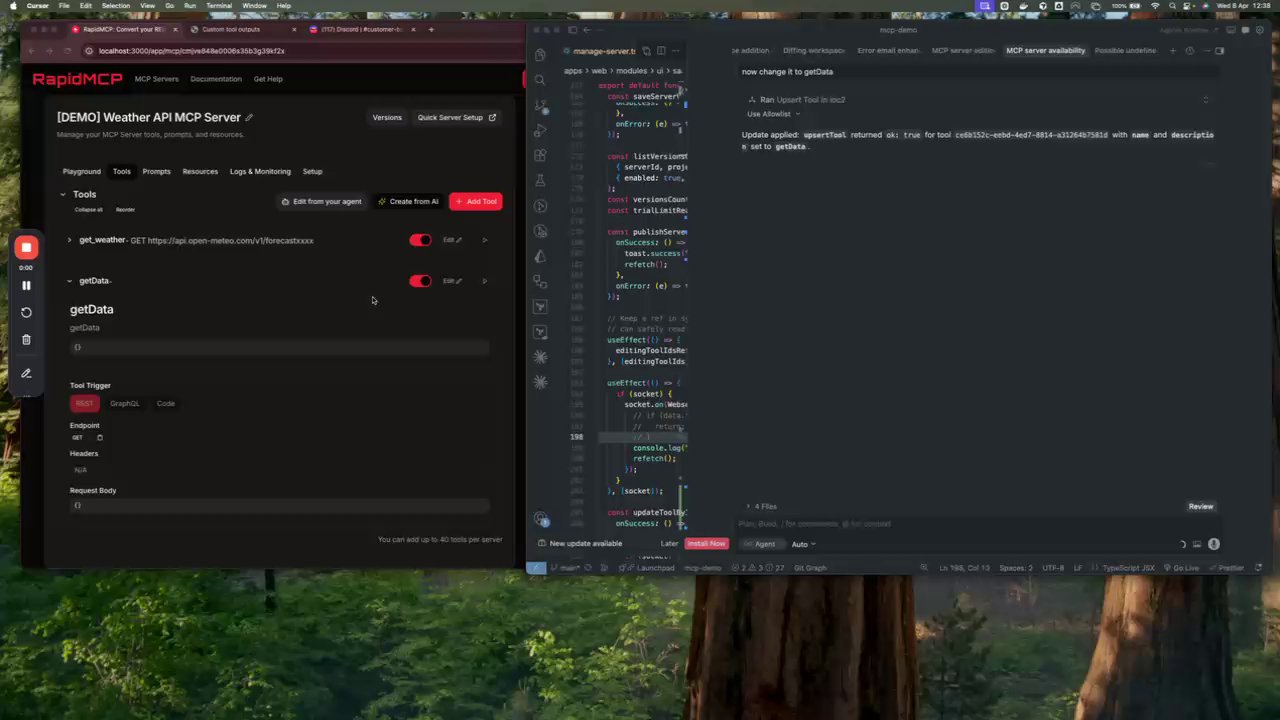Switch to the Playground tab
This screenshot has width=1280, height=720.
[82, 171]
